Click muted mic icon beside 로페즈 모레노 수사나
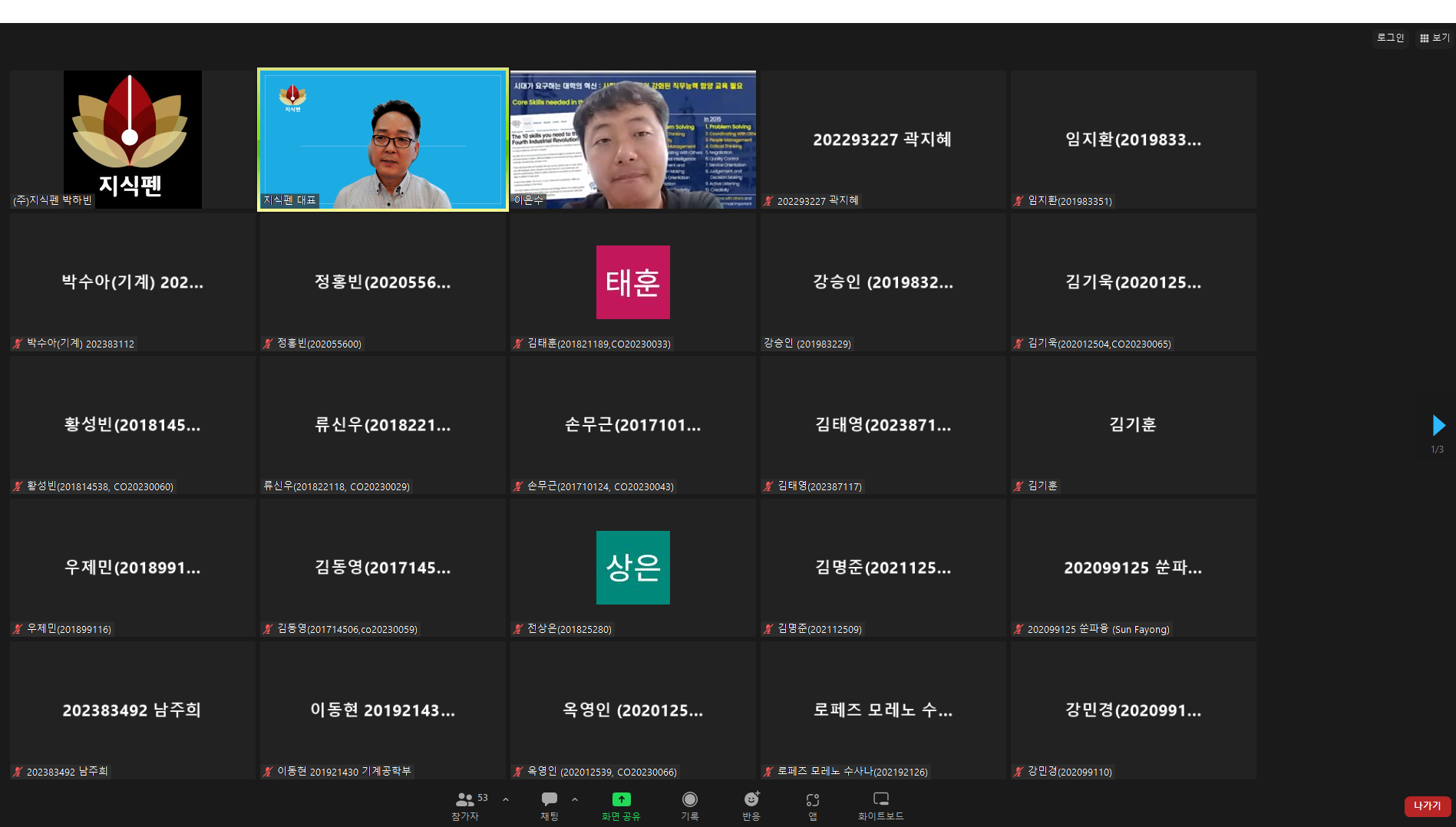The image size is (1456, 827). click(768, 772)
